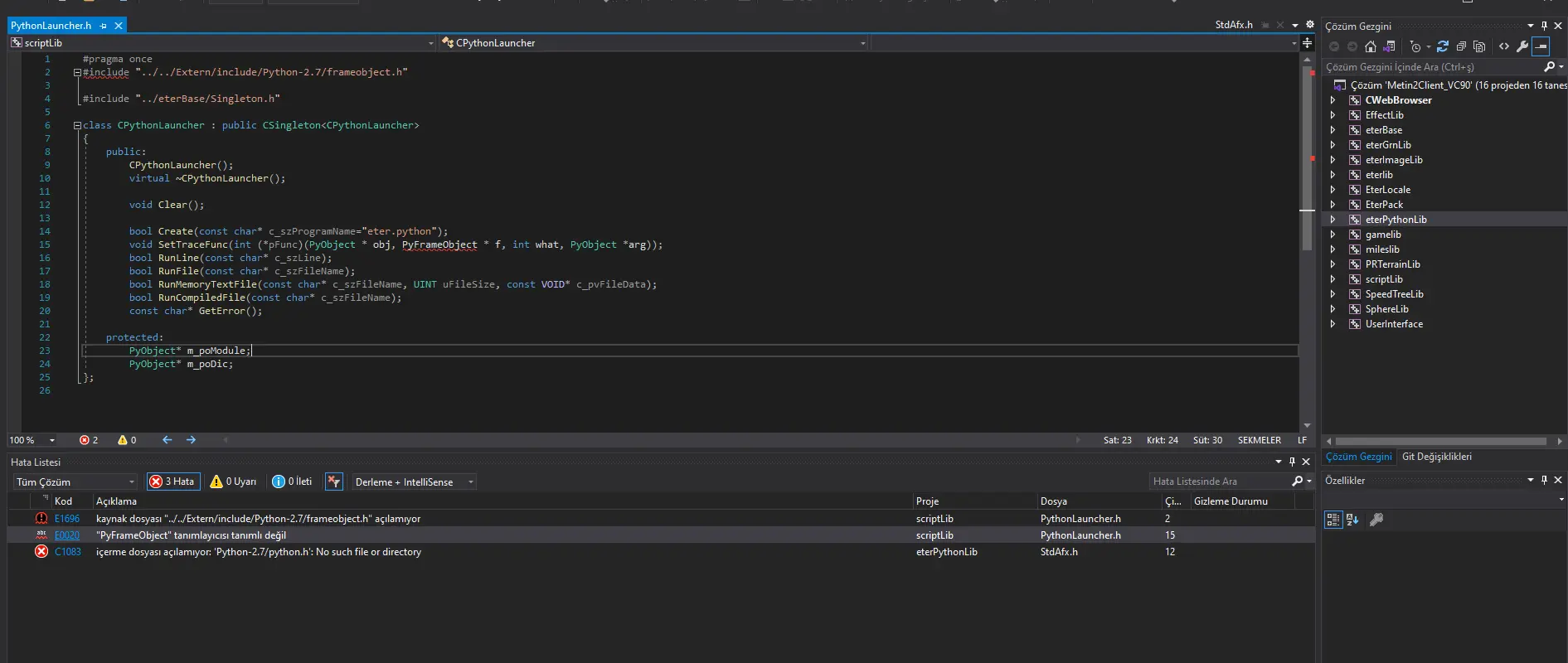The height and width of the screenshot is (663, 1568).
Task: Navigate to previous issue with left arrow
Action: [167, 440]
